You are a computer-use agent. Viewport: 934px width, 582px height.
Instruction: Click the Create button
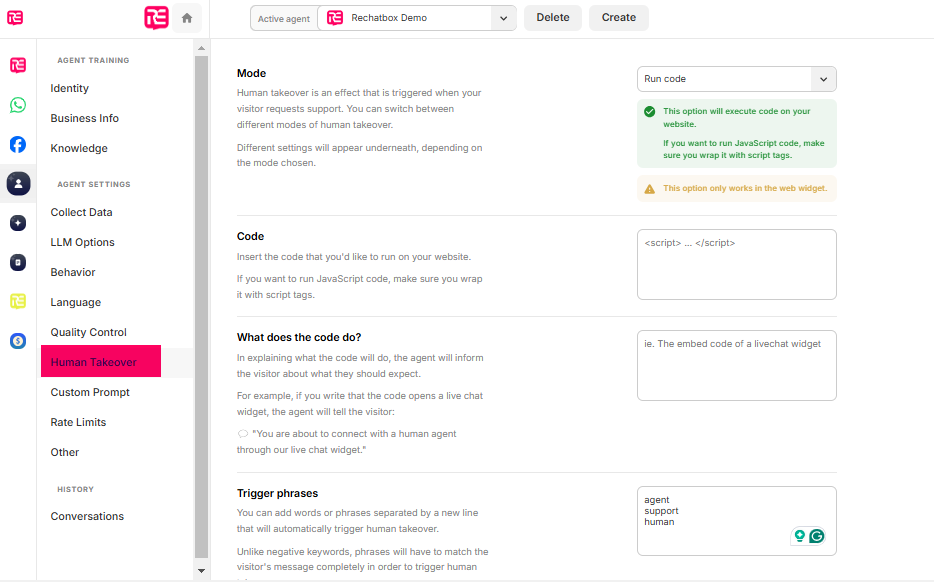(x=619, y=18)
